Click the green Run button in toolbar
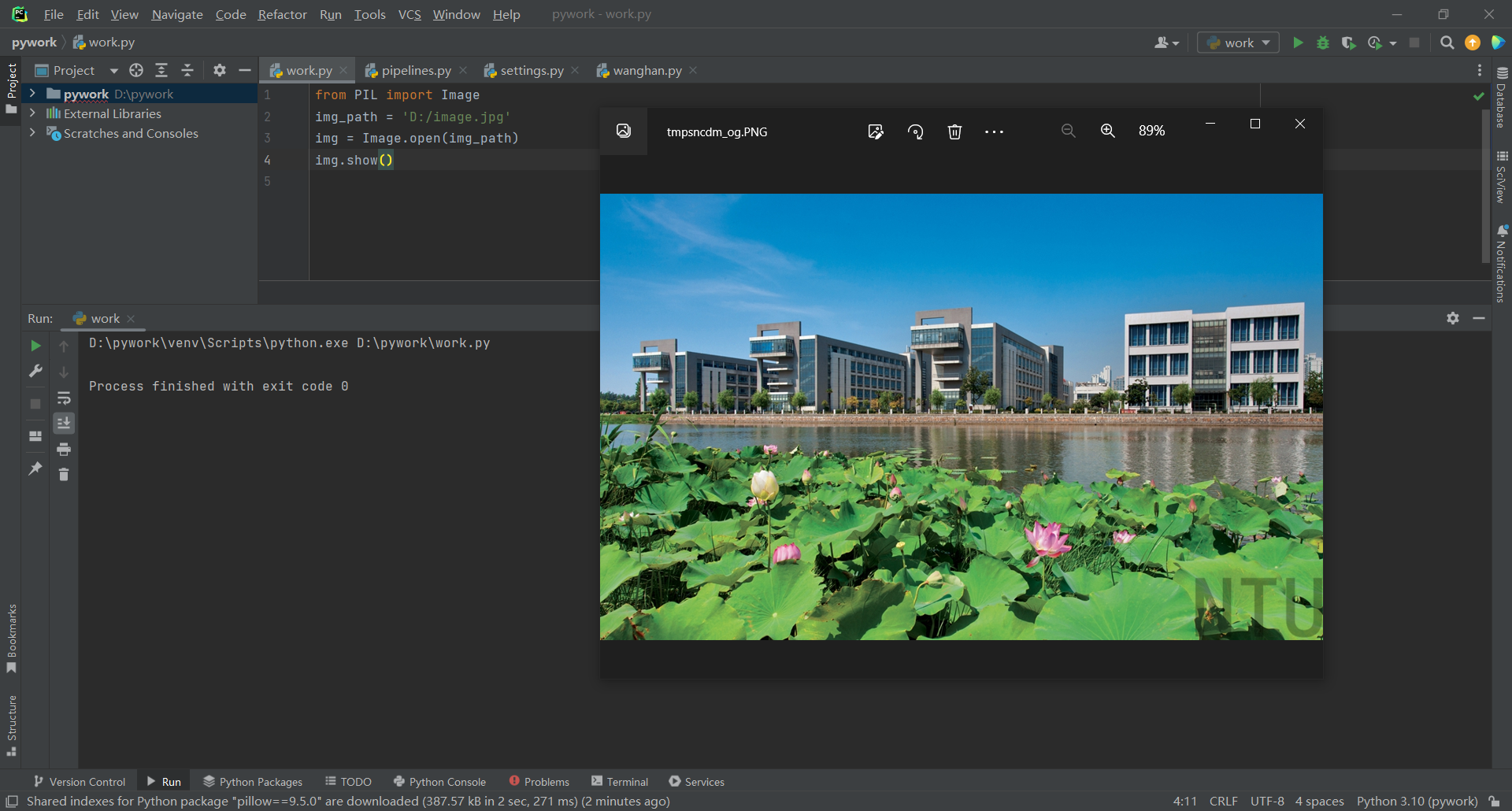The height and width of the screenshot is (811, 1512). click(x=1298, y=43)
